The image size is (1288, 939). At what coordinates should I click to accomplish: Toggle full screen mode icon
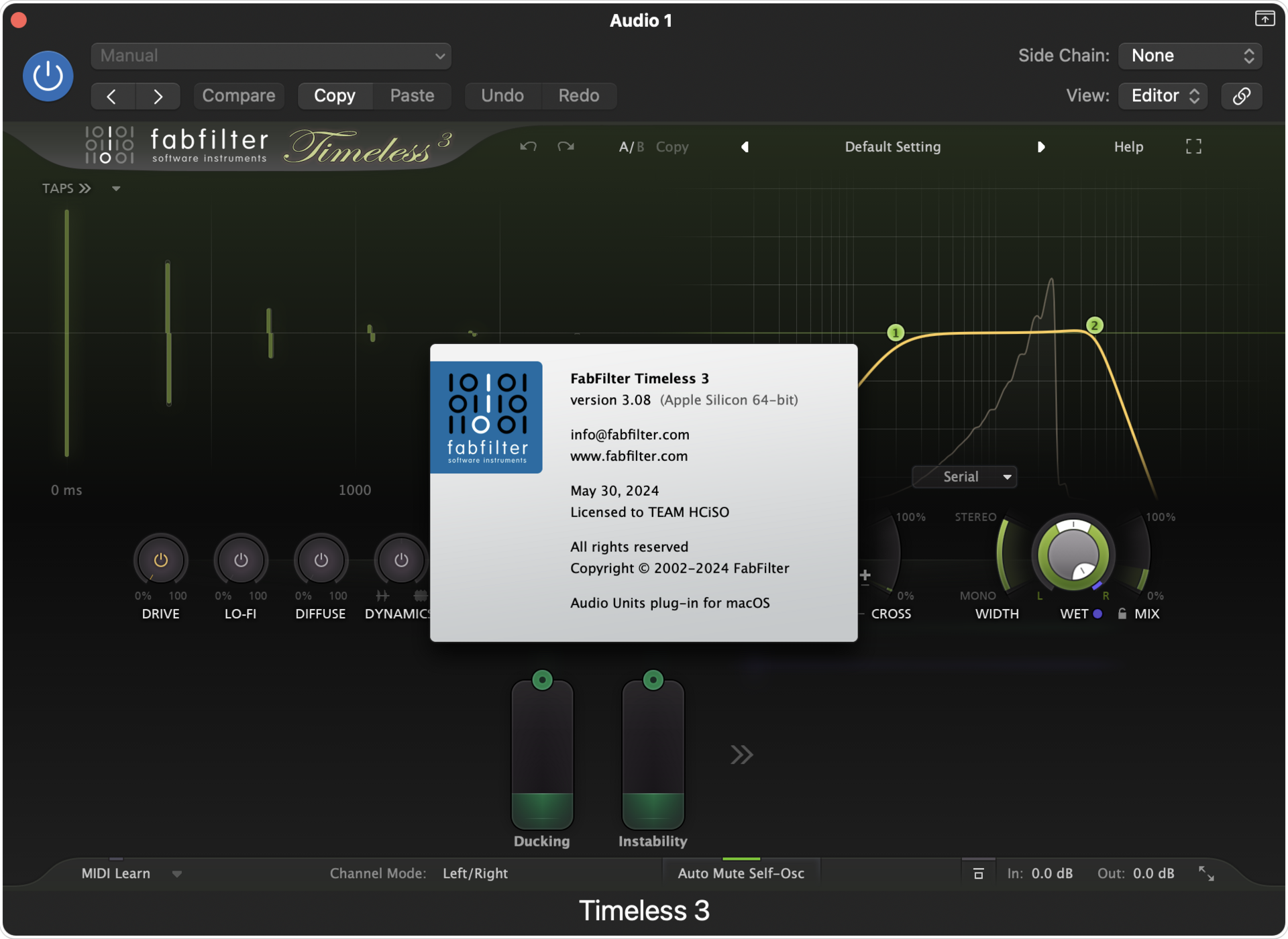click(x=1193, y=146)
